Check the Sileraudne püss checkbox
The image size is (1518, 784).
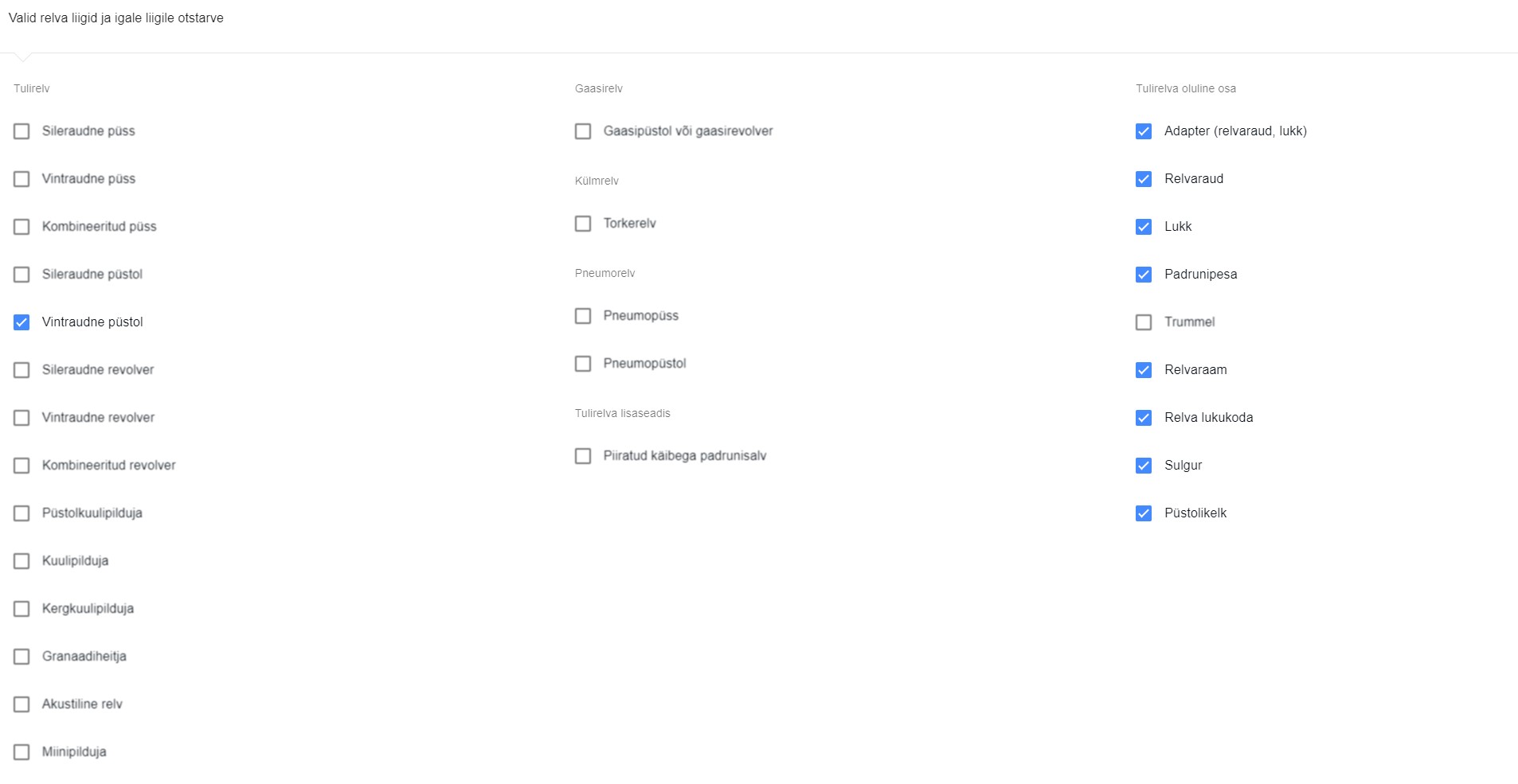tap(22, 131)
